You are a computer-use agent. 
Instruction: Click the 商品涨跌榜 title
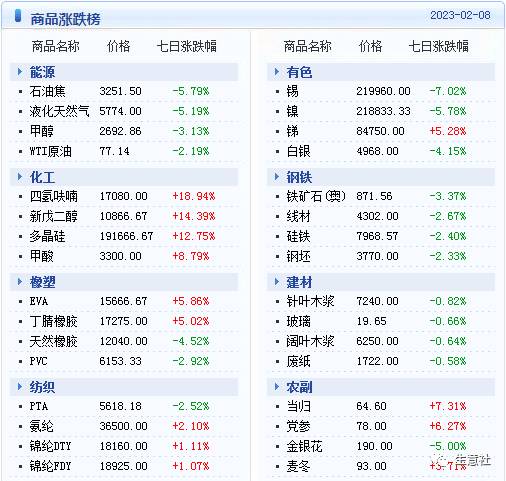(65, 19)
